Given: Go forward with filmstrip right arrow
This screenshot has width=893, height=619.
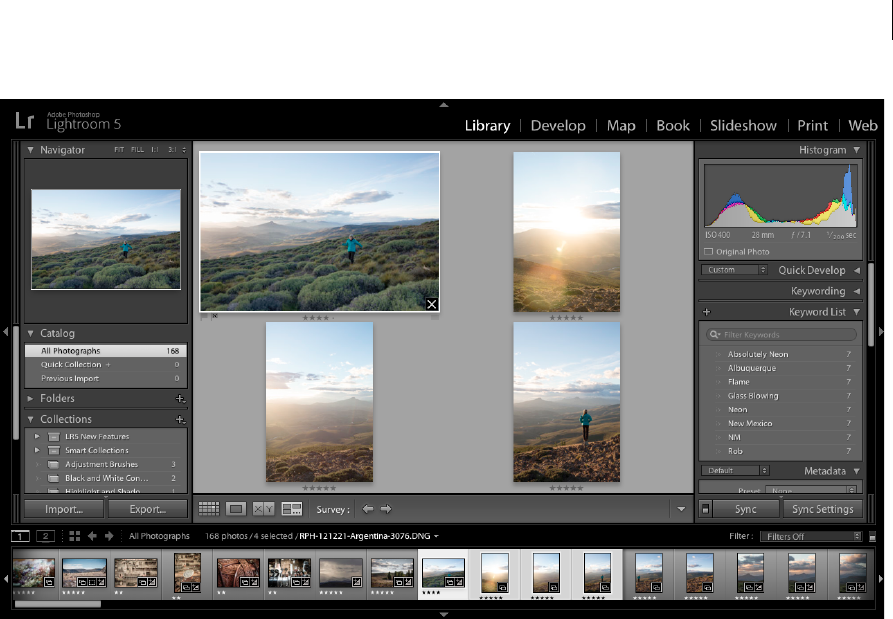Looking at the screenshot, I should pyautogui.click(x=109, y=536).
